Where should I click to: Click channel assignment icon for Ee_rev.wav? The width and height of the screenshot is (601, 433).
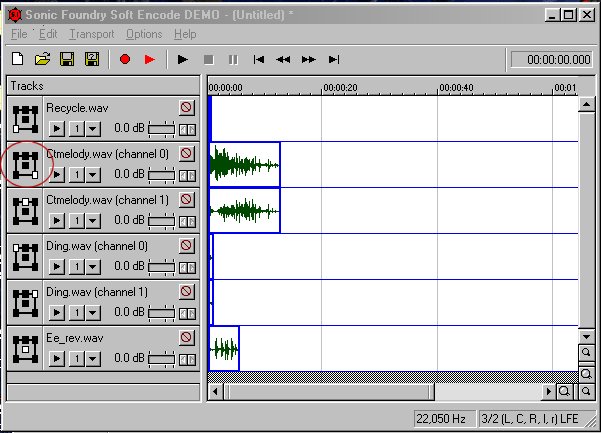[26, 348]
